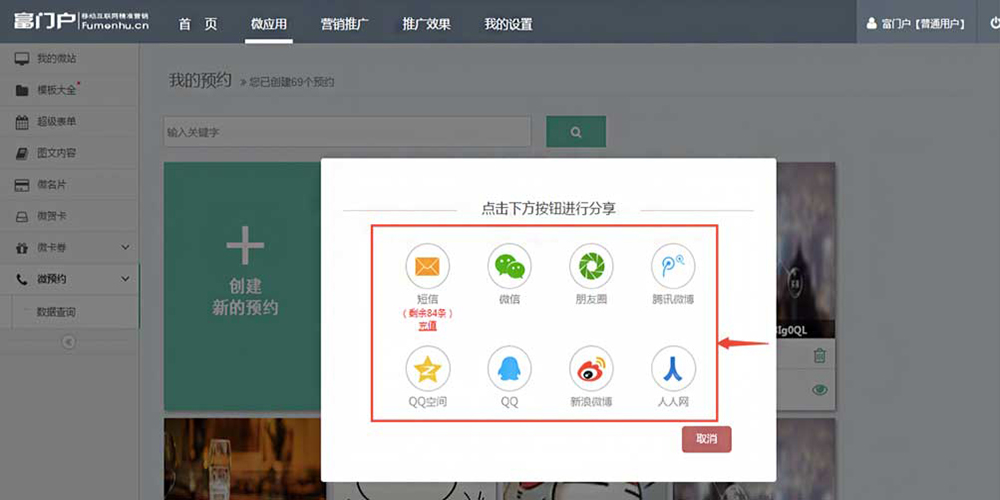Share to Renren (人人网) icon
This screenshot has height=500, width=1000.
tap(673, 369)
